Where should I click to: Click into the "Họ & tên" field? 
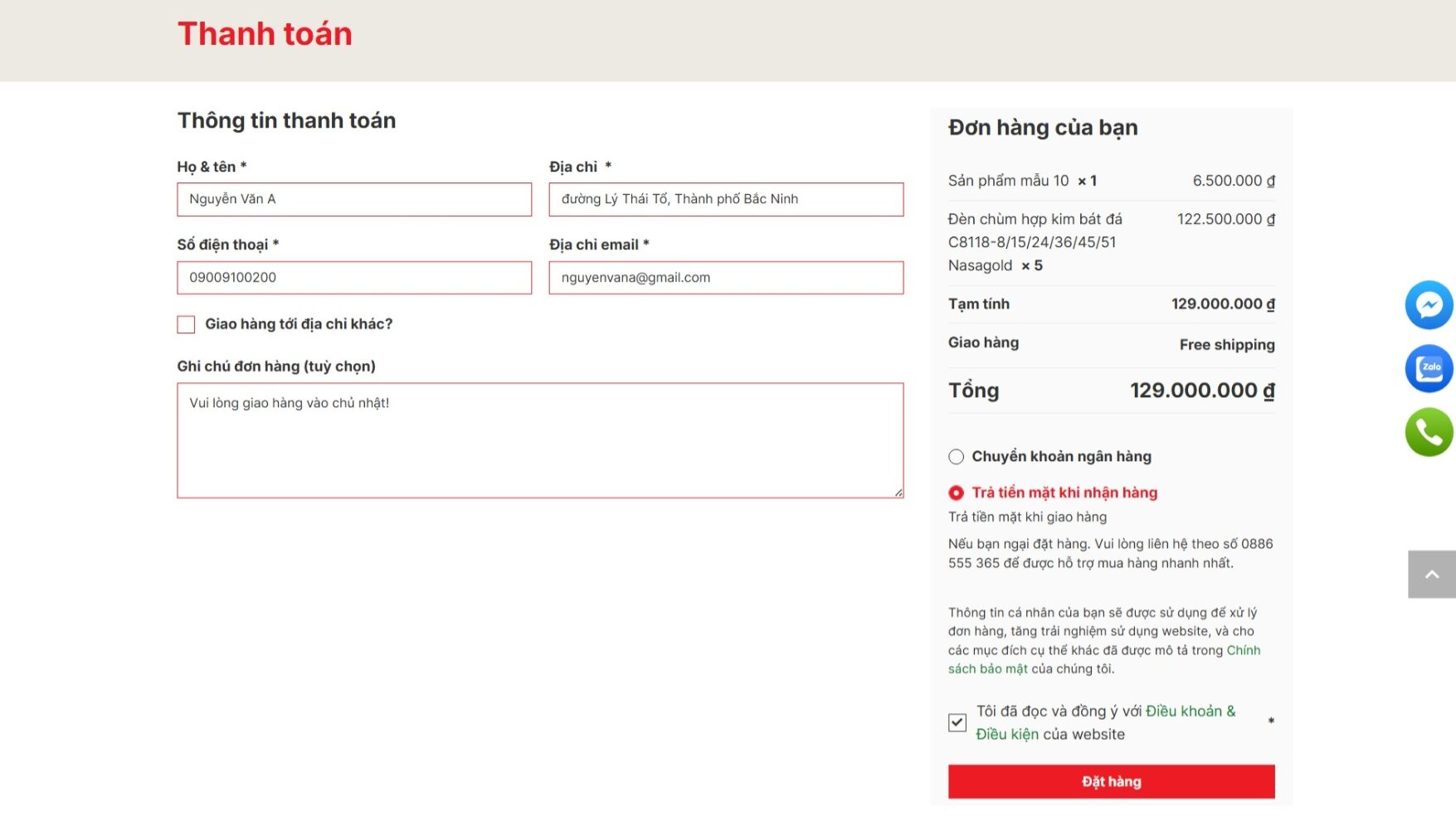[354, 200]
